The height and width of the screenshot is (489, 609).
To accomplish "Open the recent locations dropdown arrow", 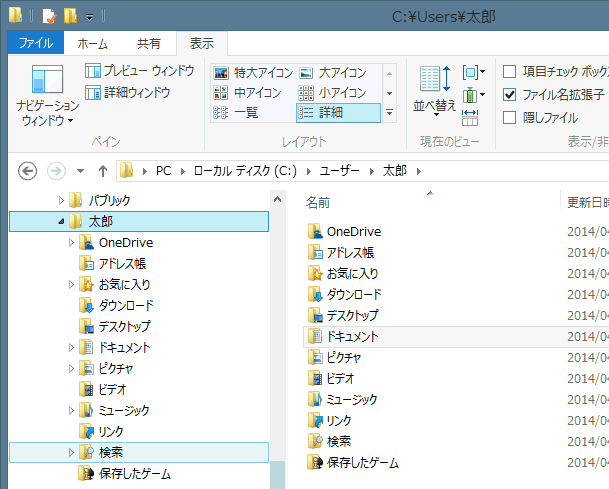I will [x=80, y=170].
